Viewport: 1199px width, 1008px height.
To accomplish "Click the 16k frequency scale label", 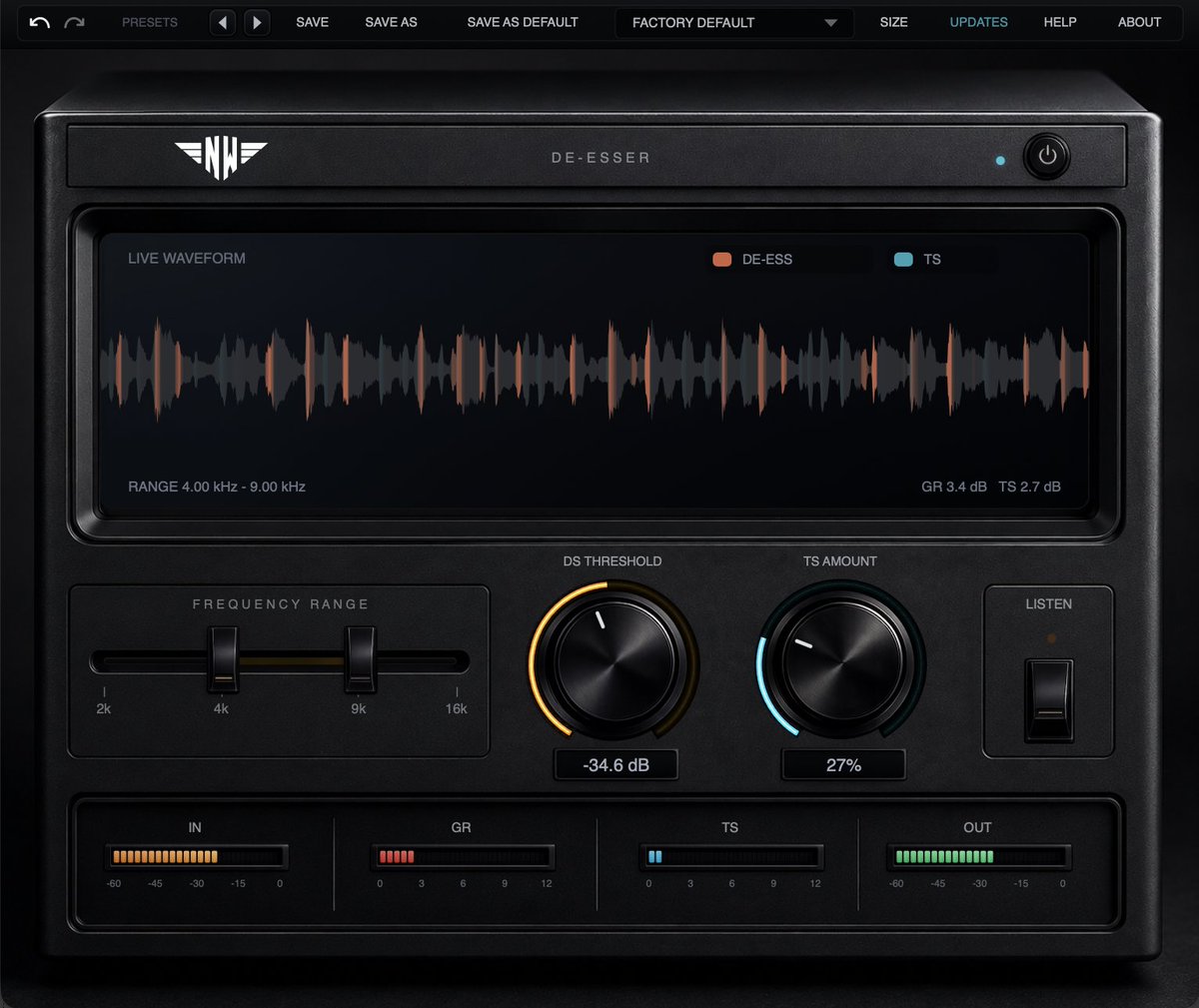I will point(456,708).
